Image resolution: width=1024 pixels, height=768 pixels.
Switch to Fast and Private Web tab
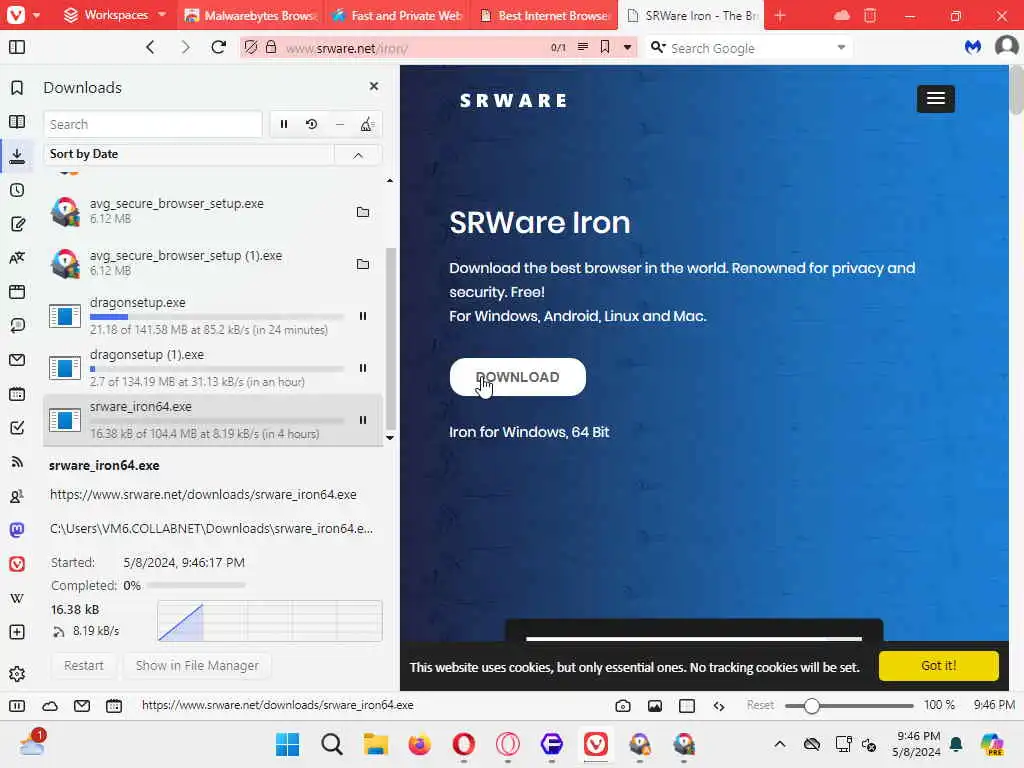398,15
